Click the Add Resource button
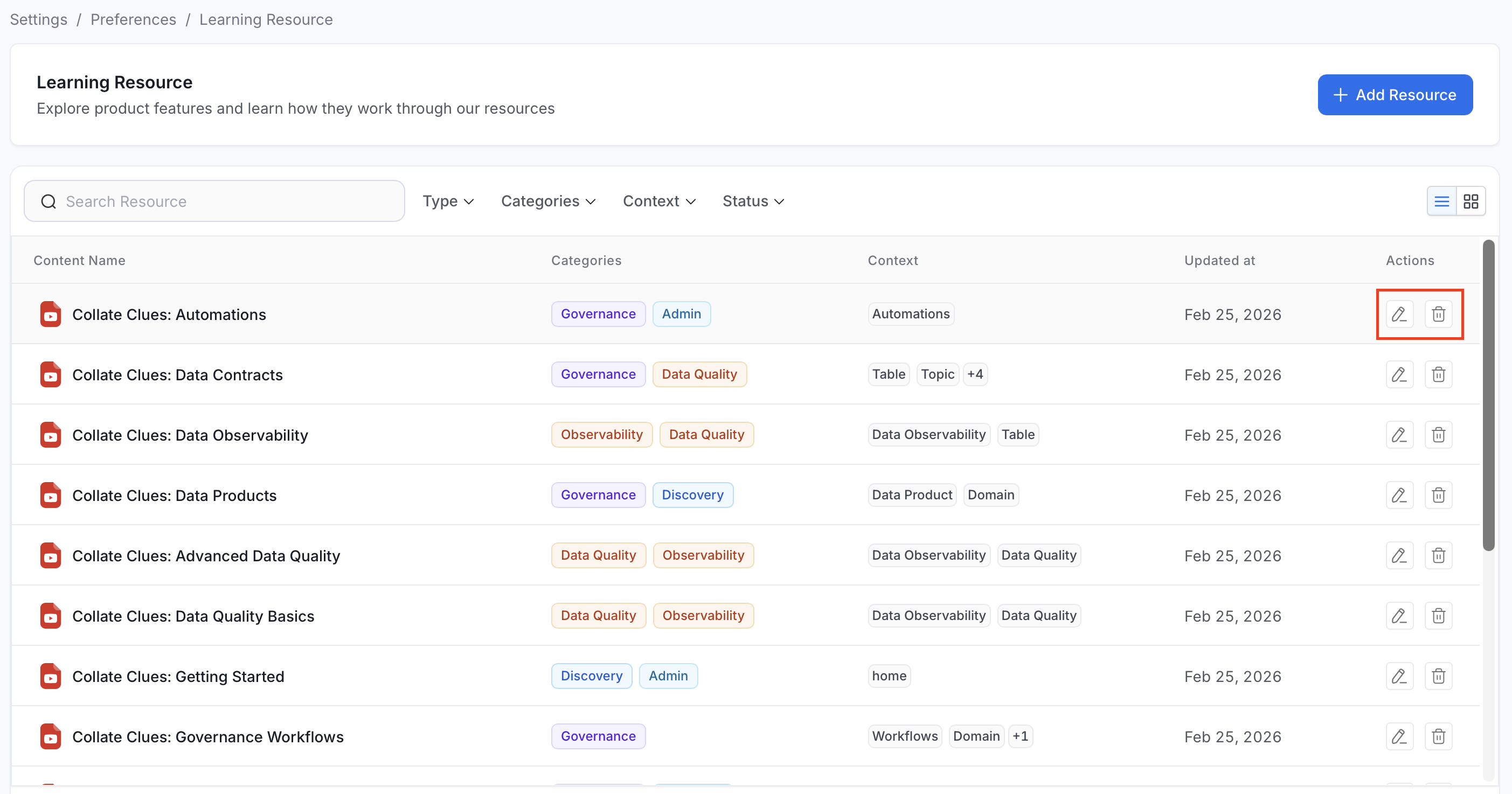Screen dimensions: 1512x794 1395,94
